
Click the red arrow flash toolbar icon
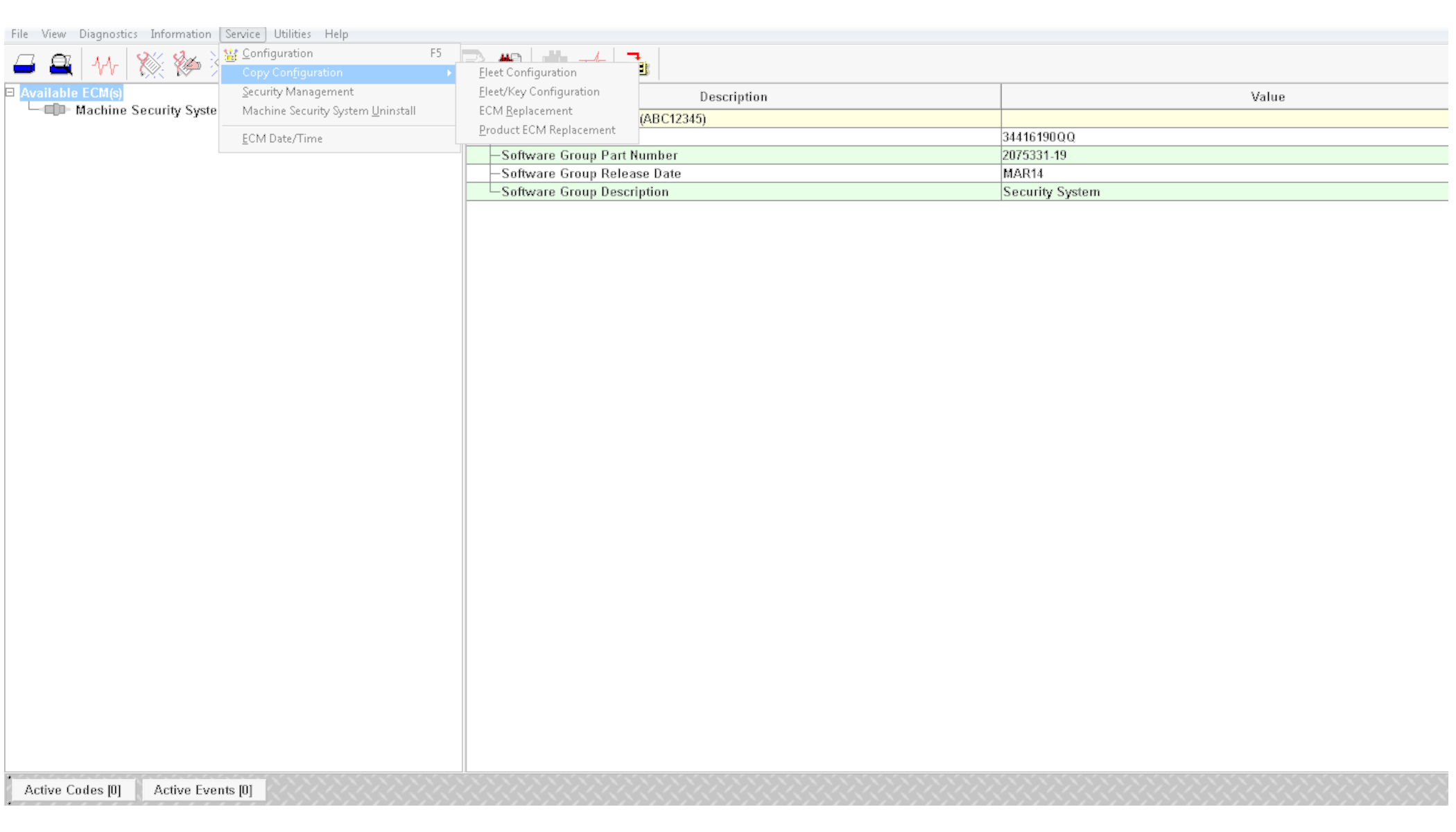pyautogui.click(x=637, y=63)
